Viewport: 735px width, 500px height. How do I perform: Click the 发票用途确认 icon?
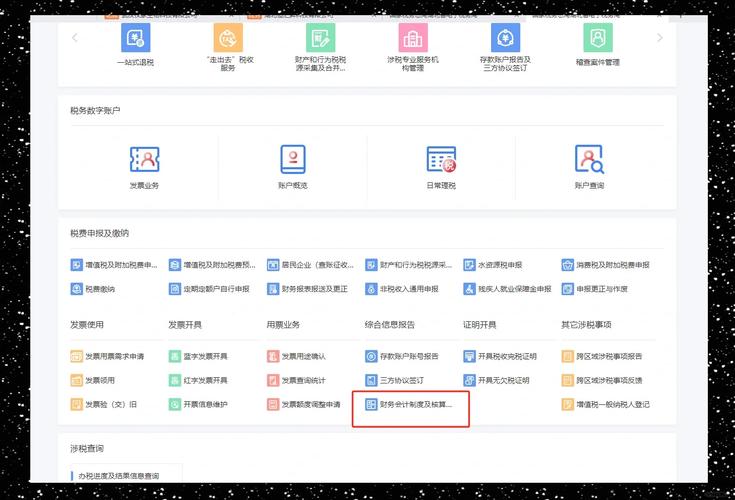click(273, 356)
